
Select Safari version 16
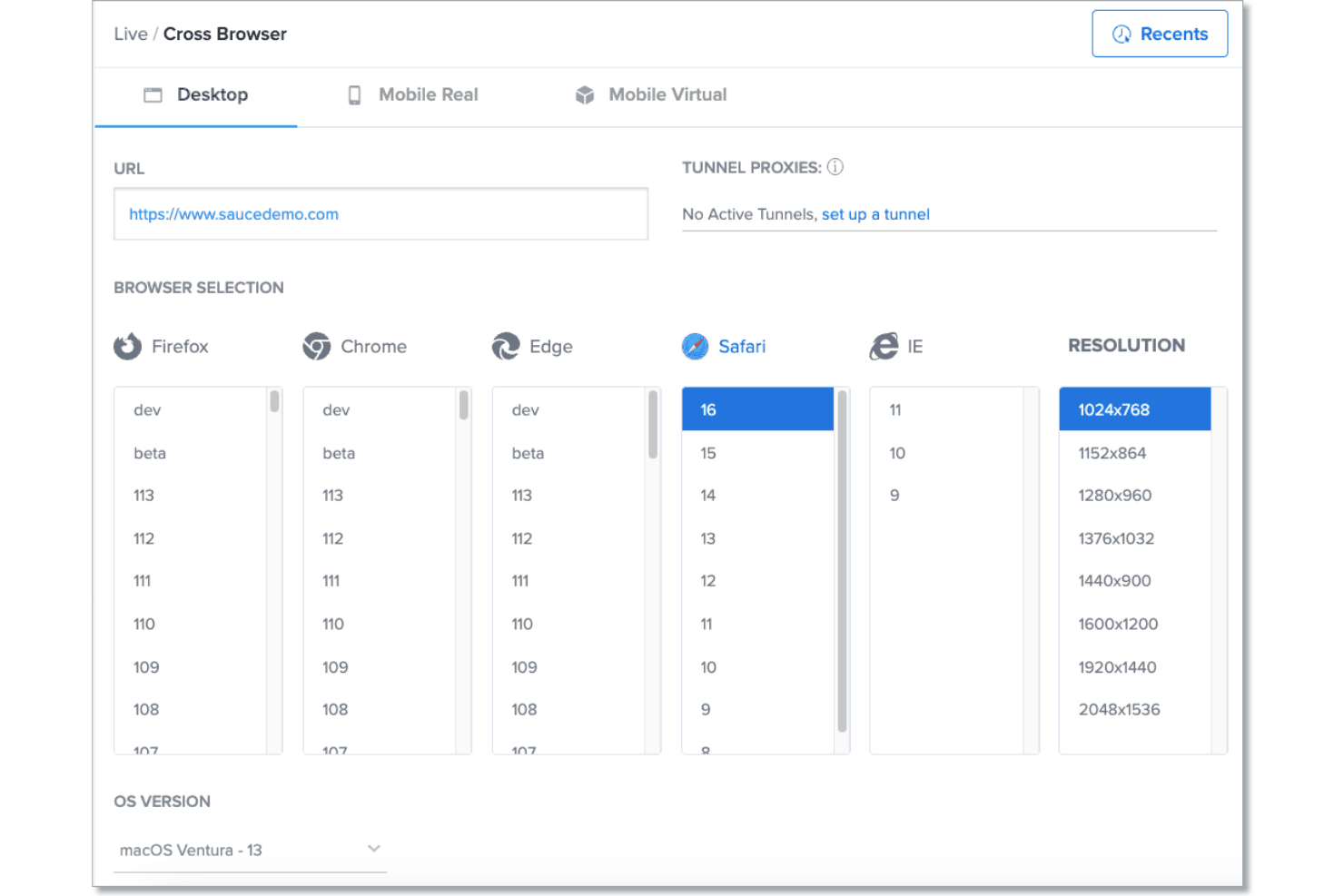pos(757,409)
